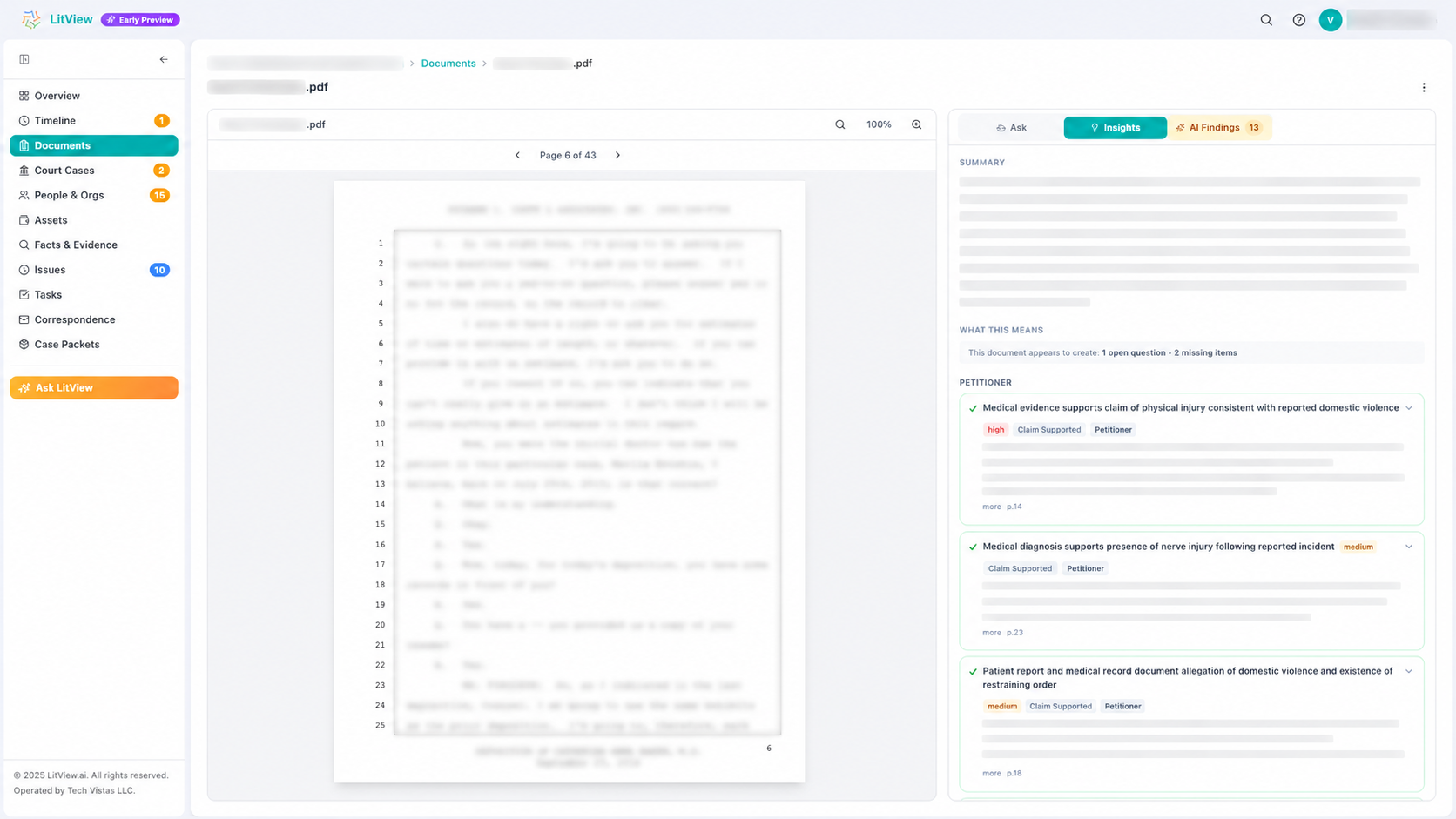Click the medium tag on nerve injury finding
The height and width of the screenshot is (819, 1456).
(1358, 547)
